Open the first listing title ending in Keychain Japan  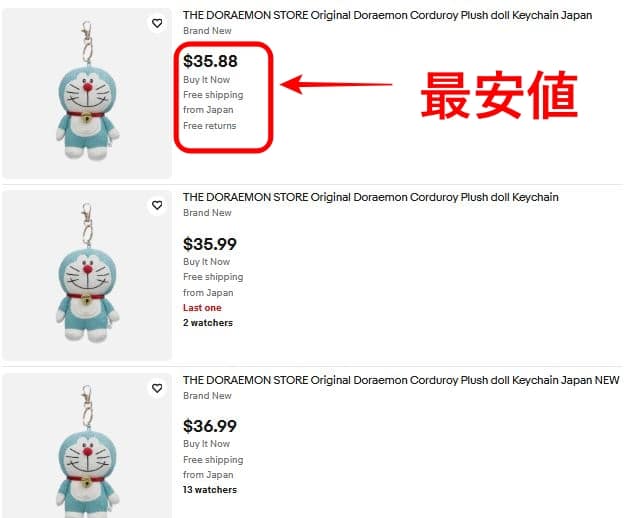coord(387,15)
